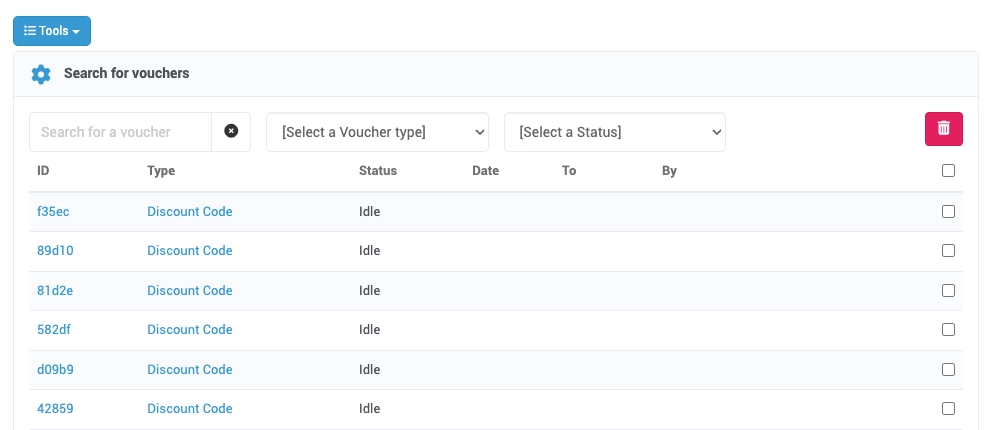The image size is (996, 430).
Task: Click the red trash delete icon
Action: [x=943, y=128]
